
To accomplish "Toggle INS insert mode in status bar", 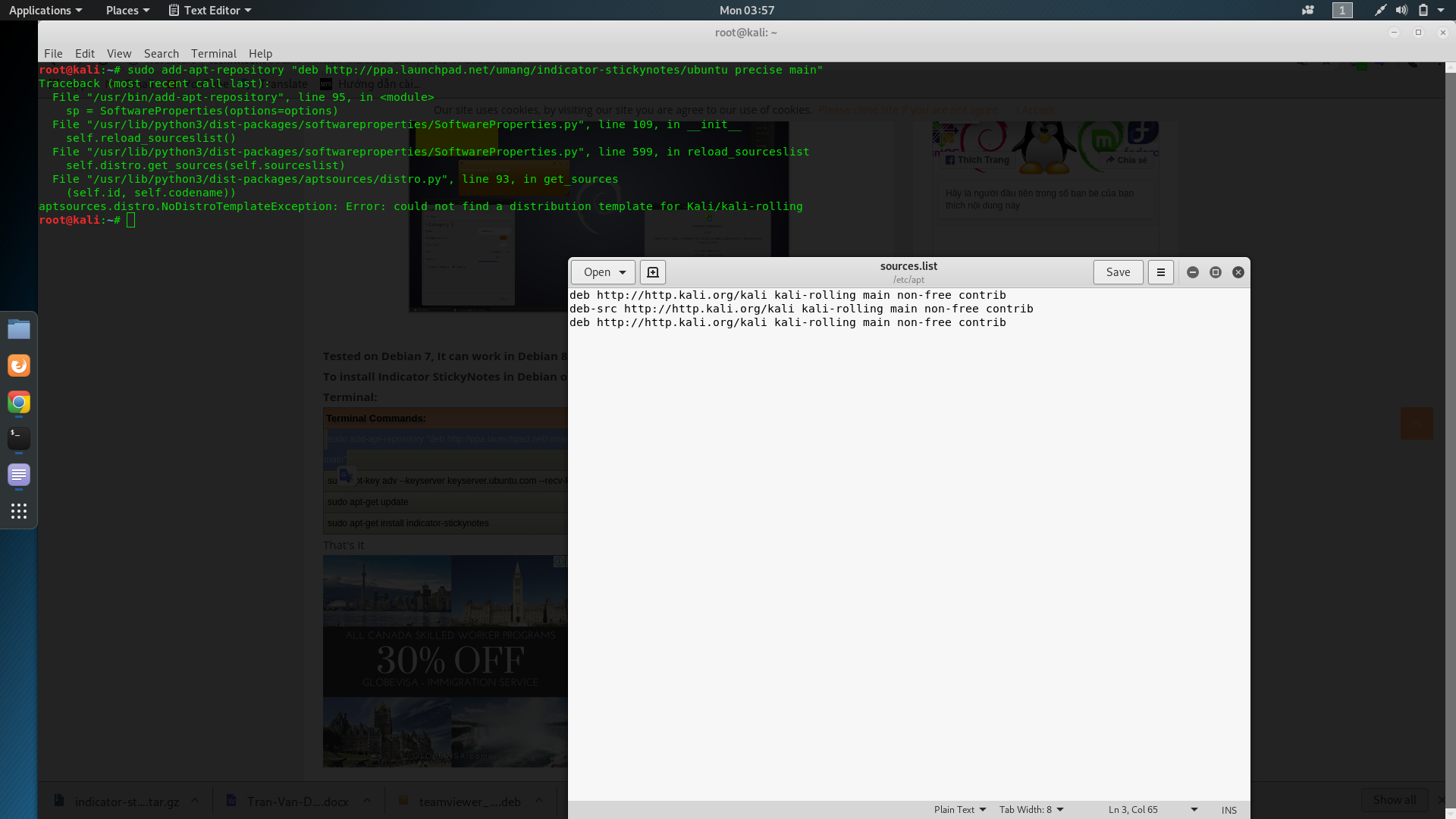I will tap(1228, 810).
